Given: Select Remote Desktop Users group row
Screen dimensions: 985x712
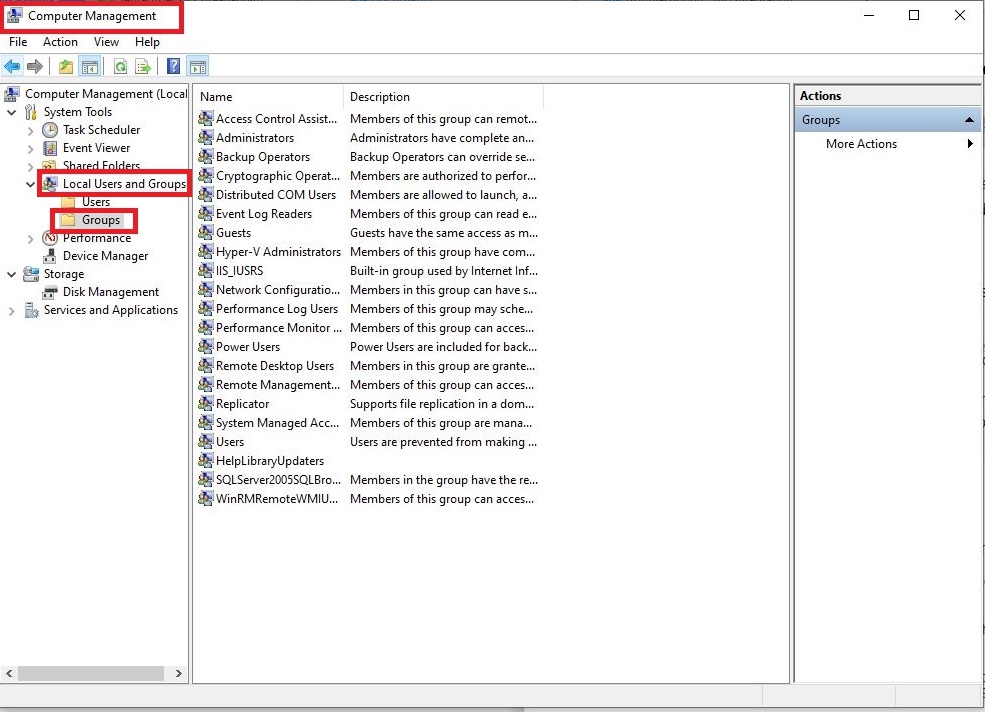Looking at the screenshot, I should click(x=275, y=366).
